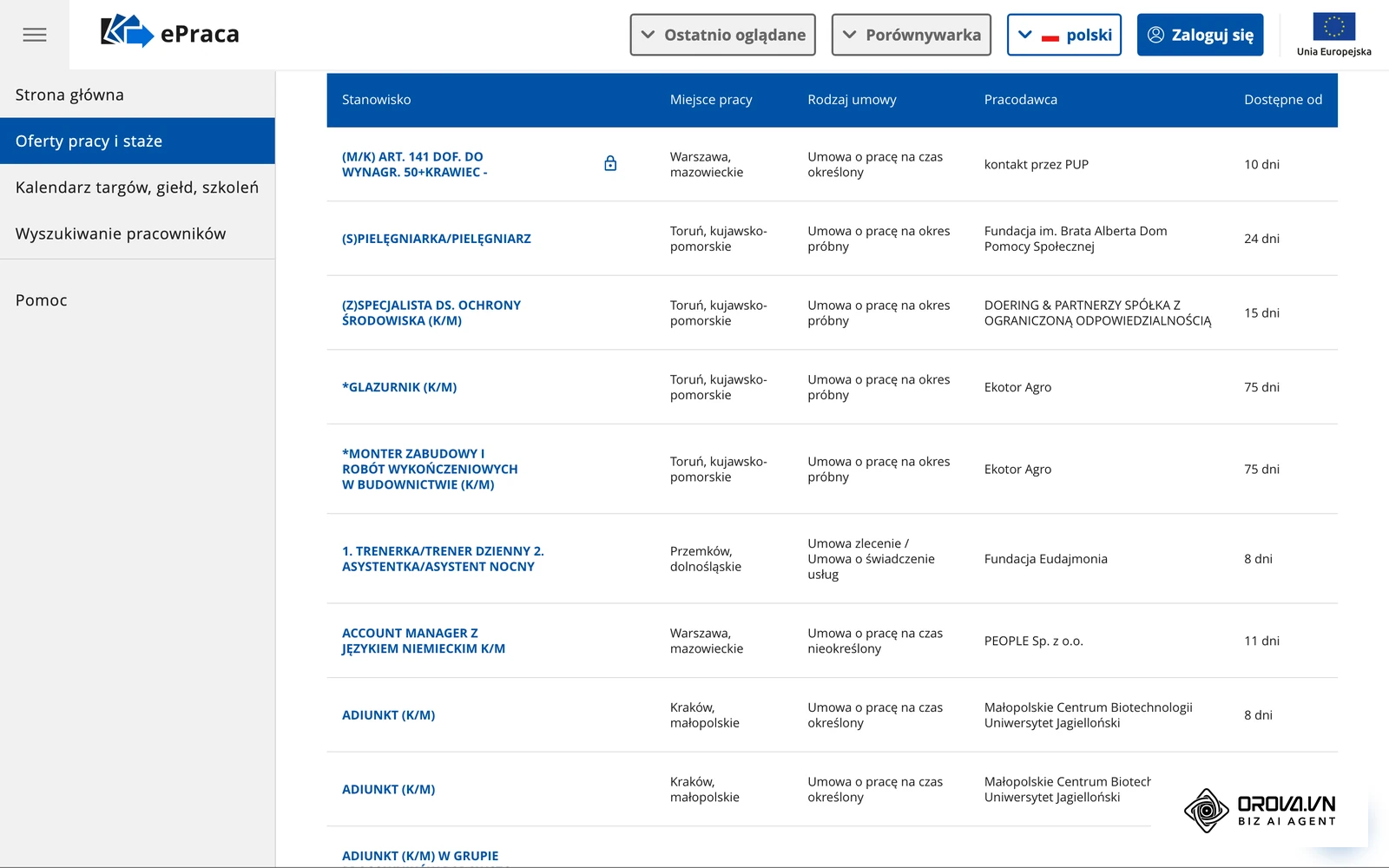Click the European Union flag icon
The width and height of the screenshot is (1389, 868).
(1333, 27)
